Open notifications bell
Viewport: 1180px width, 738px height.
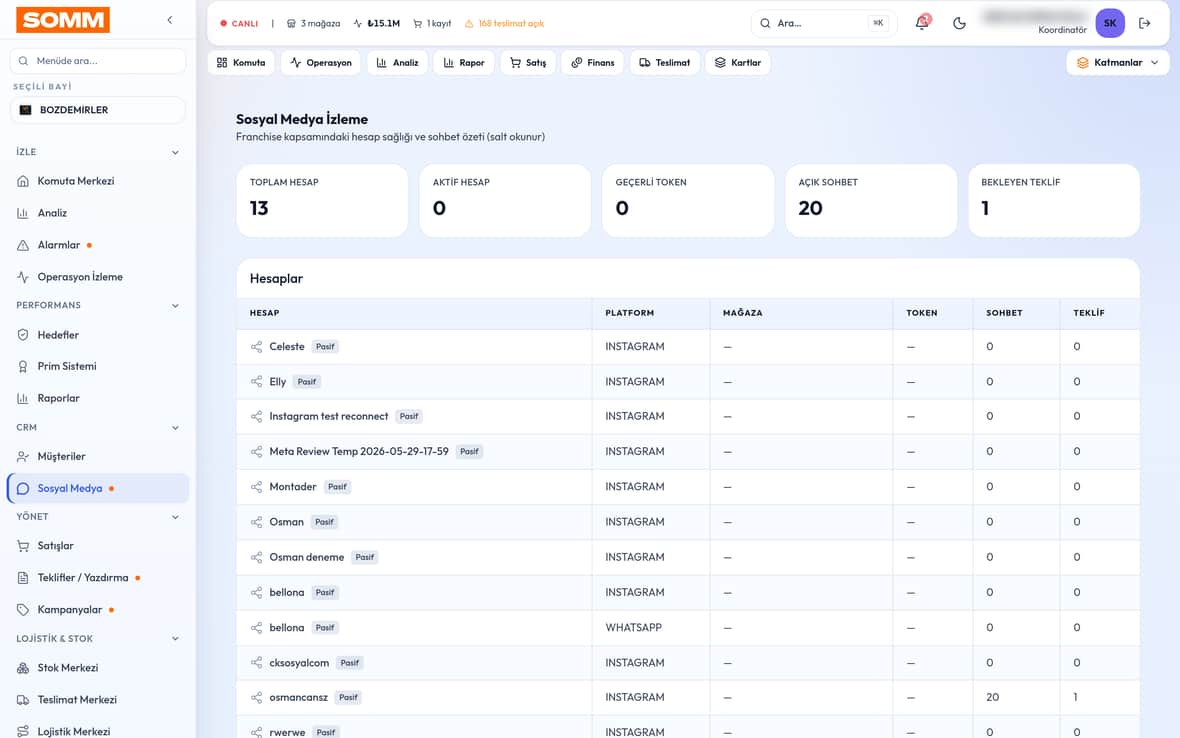point(922,23)
